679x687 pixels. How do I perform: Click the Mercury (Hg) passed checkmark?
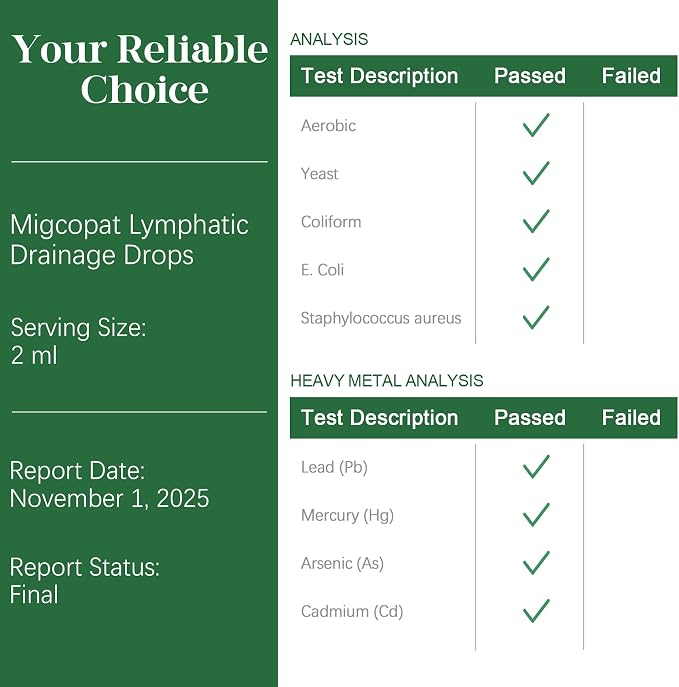(536, 515)
